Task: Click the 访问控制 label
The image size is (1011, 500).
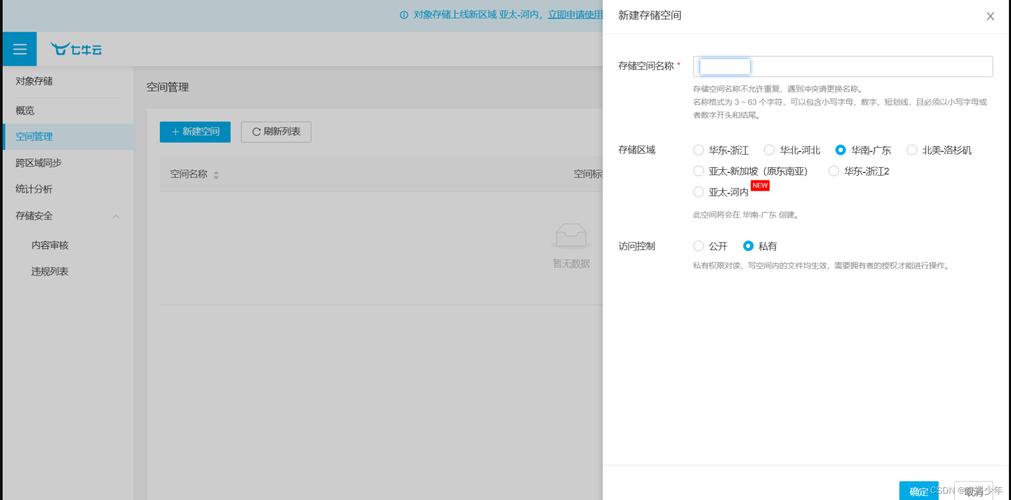Action: (x=636, y=246)
